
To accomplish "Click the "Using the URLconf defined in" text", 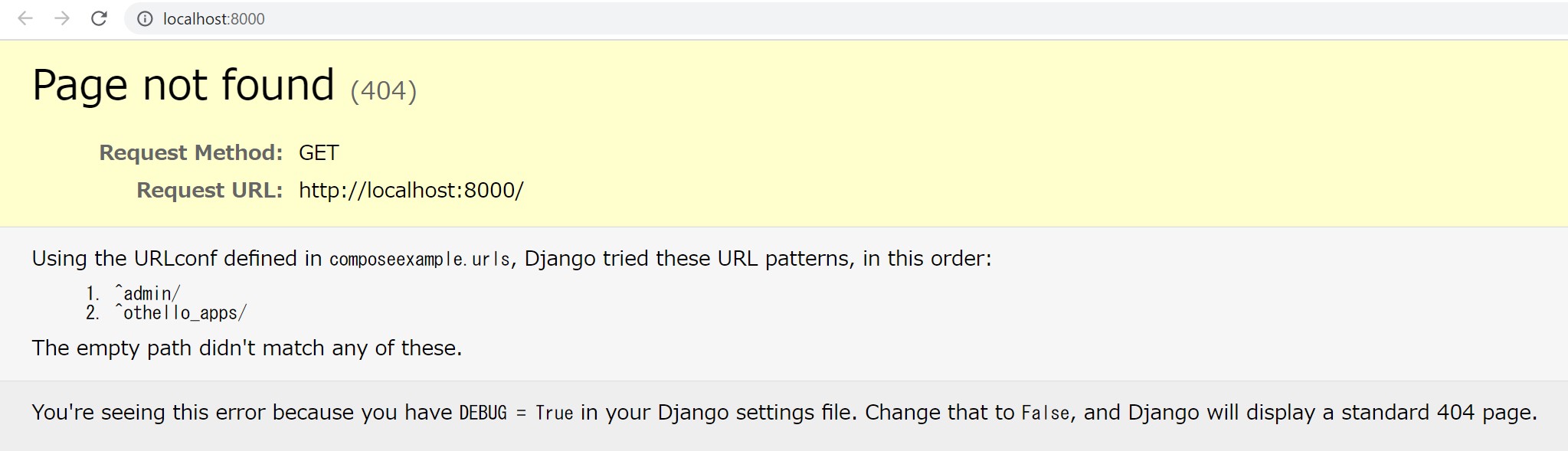I will (x=176, y=259).
